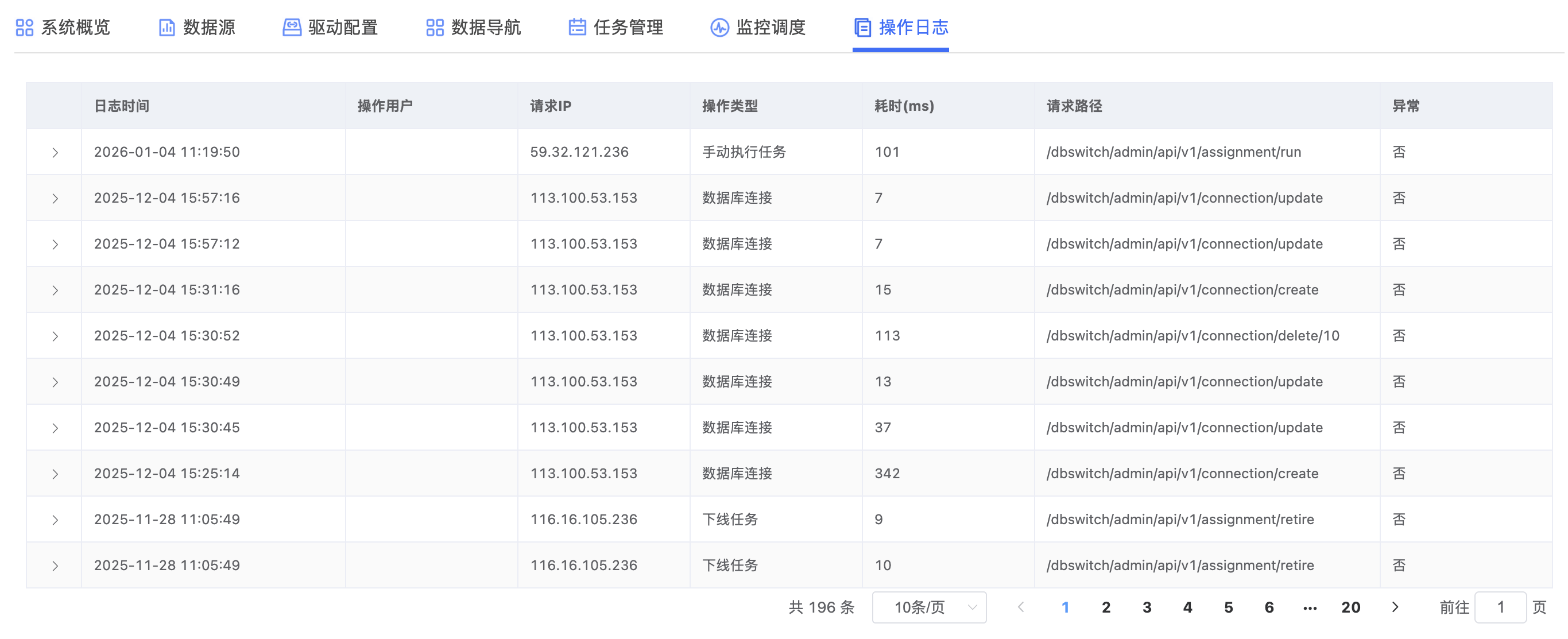1568x639 pixels.
Task: Click the 操作日志 document icon
Action: 862,28
